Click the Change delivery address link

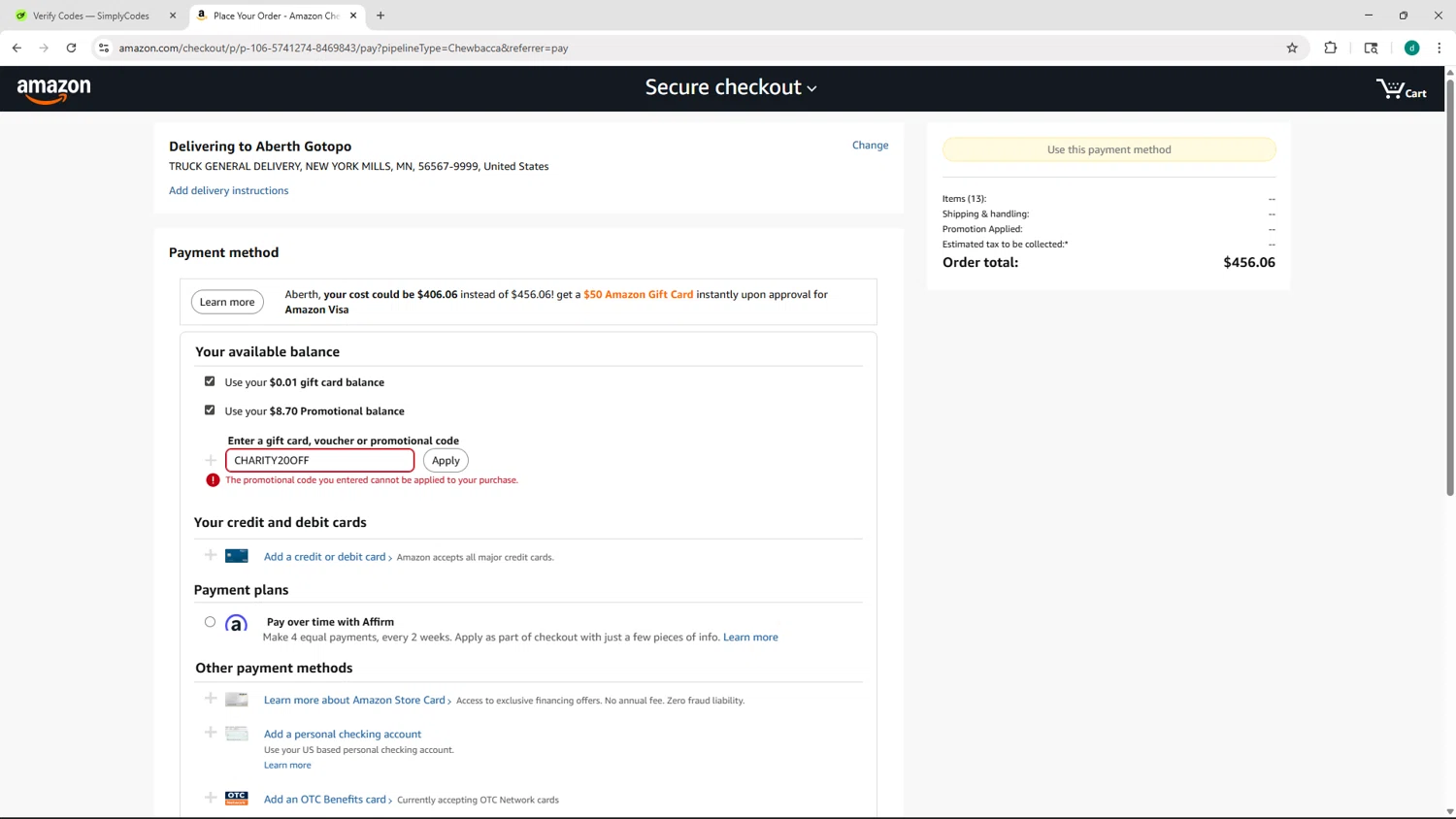point(870,146)
